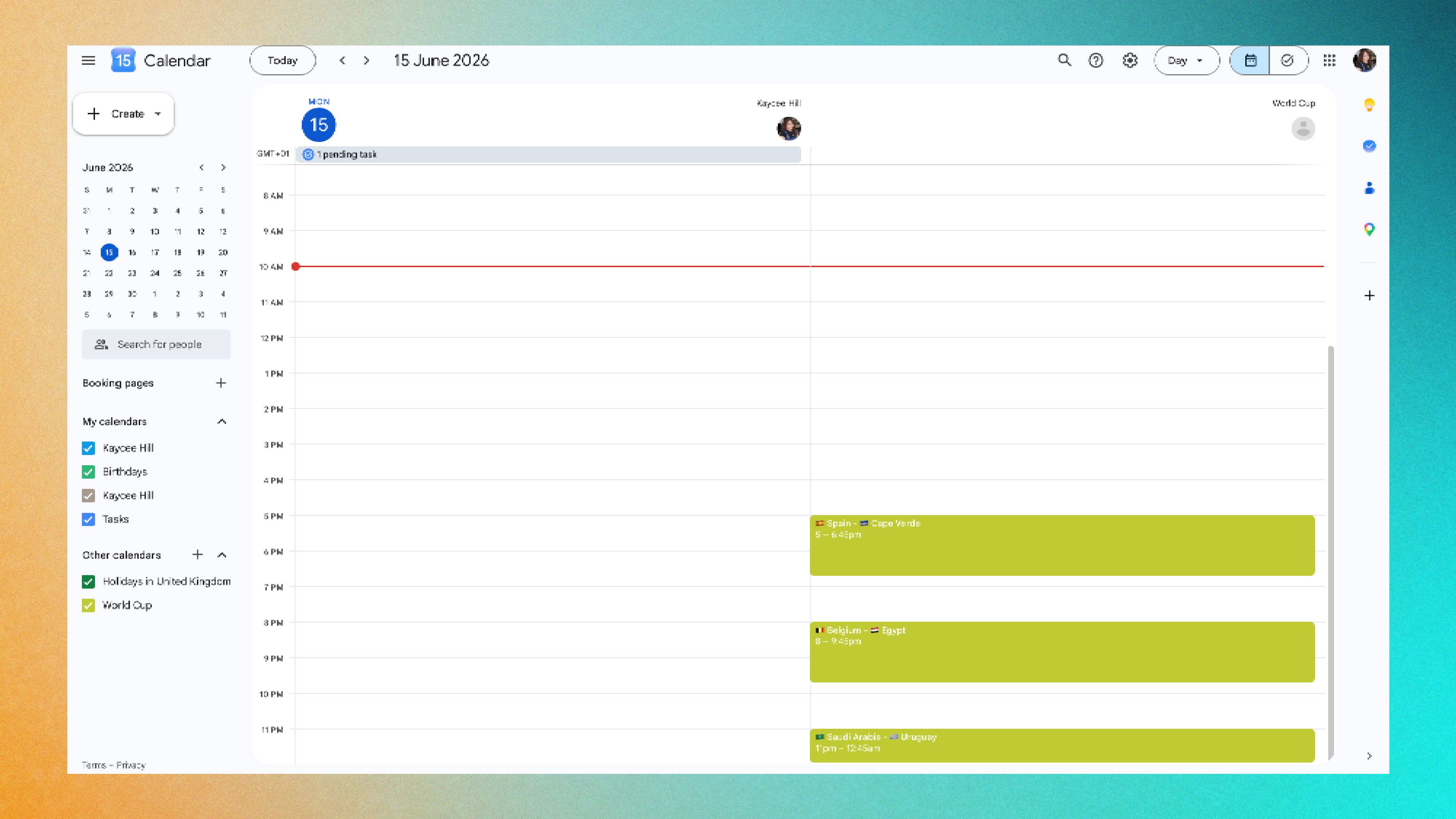Click Kaycee Hill avatar in day header
Viewport: 1456px width, 819px height.
point(788,128)
